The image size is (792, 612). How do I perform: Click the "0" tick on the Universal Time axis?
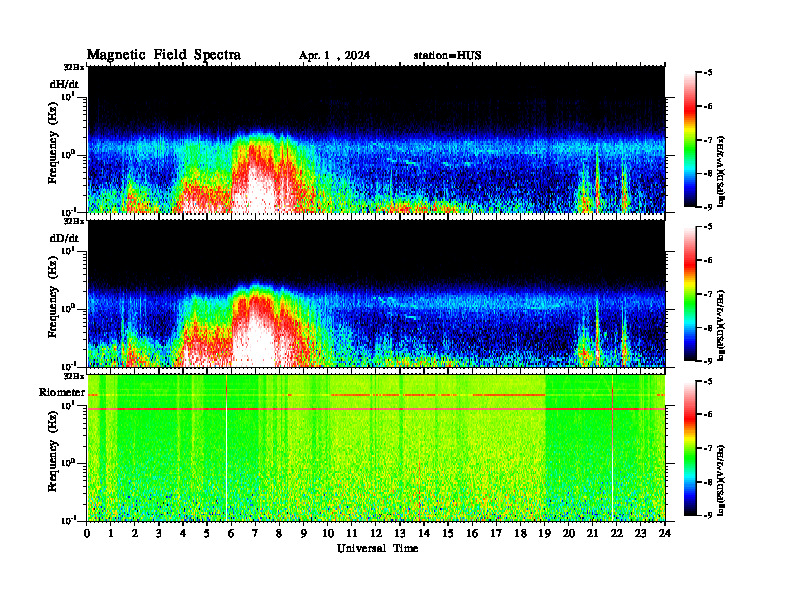pyautogui.click(x=87, y=533)
